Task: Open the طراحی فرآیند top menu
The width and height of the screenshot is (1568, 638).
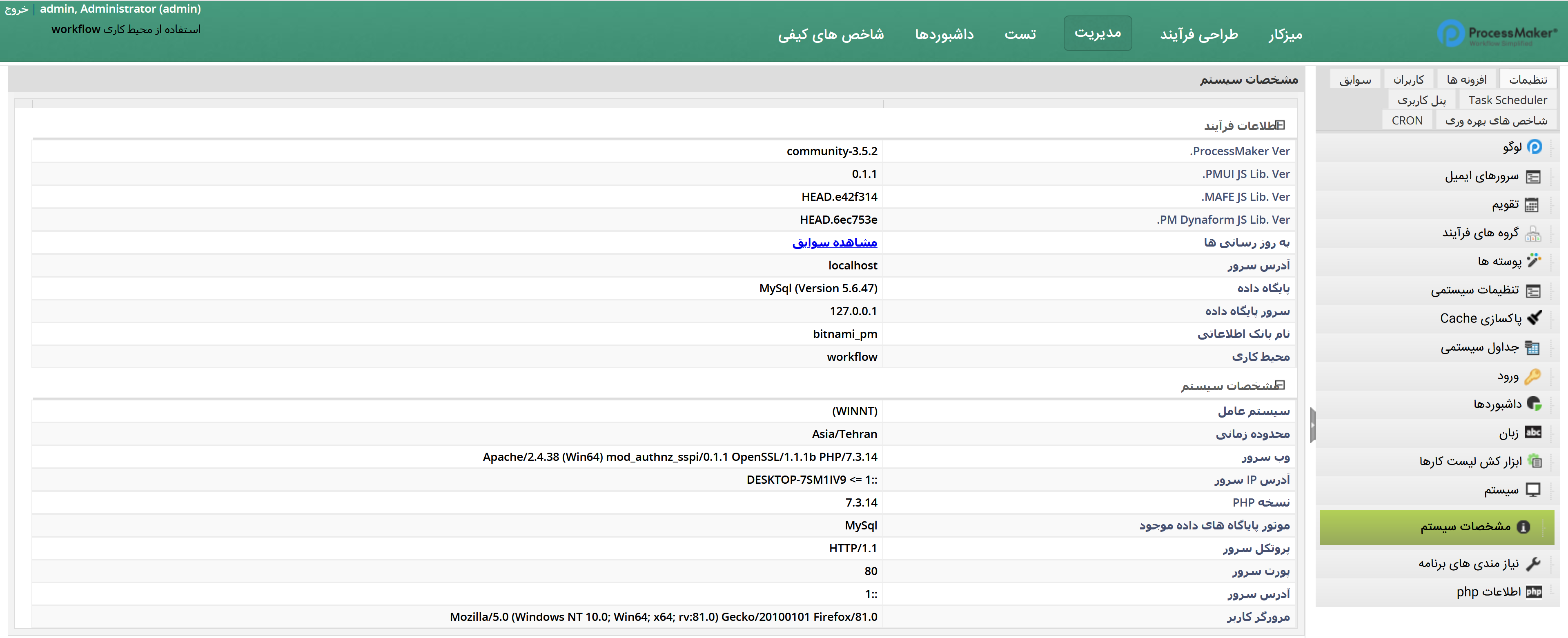Action: 1198,34
